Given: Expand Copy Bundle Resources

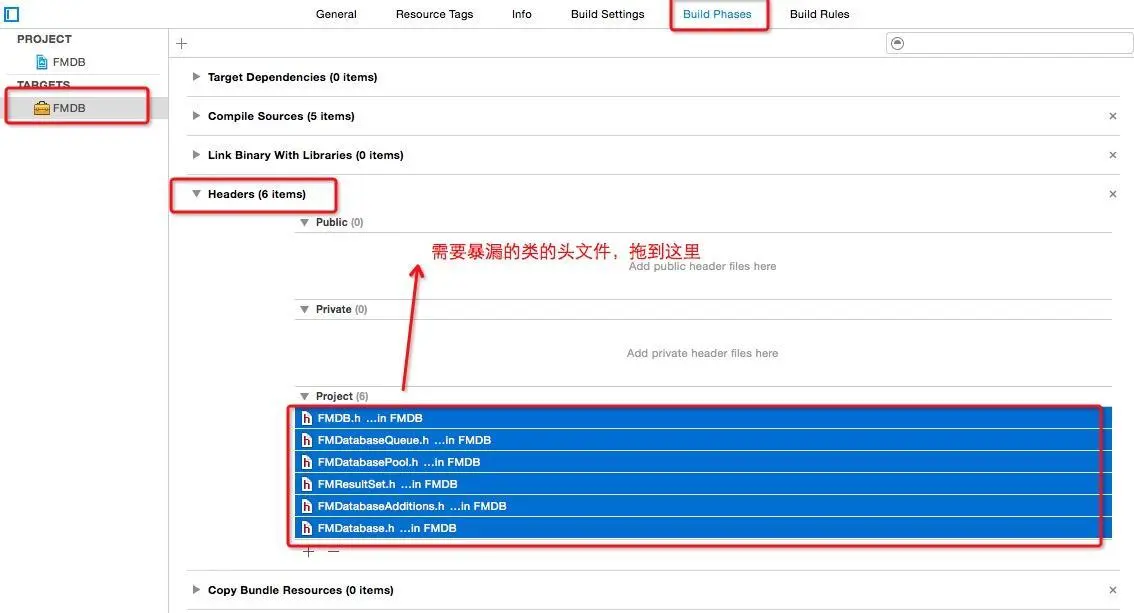Looking at the screenshot, I should point(196,590).
